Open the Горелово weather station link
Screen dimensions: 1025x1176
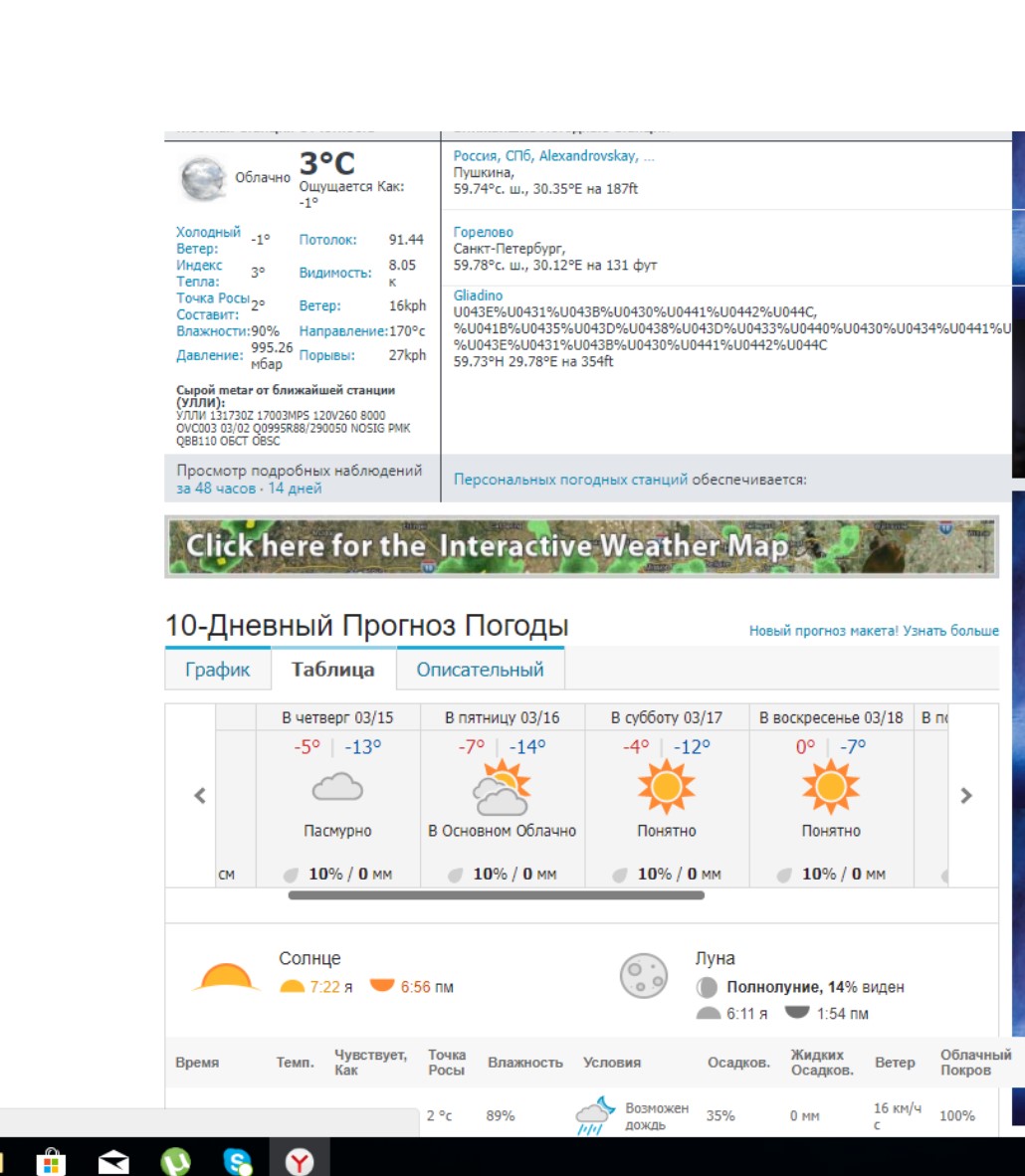tap(484, 233)
